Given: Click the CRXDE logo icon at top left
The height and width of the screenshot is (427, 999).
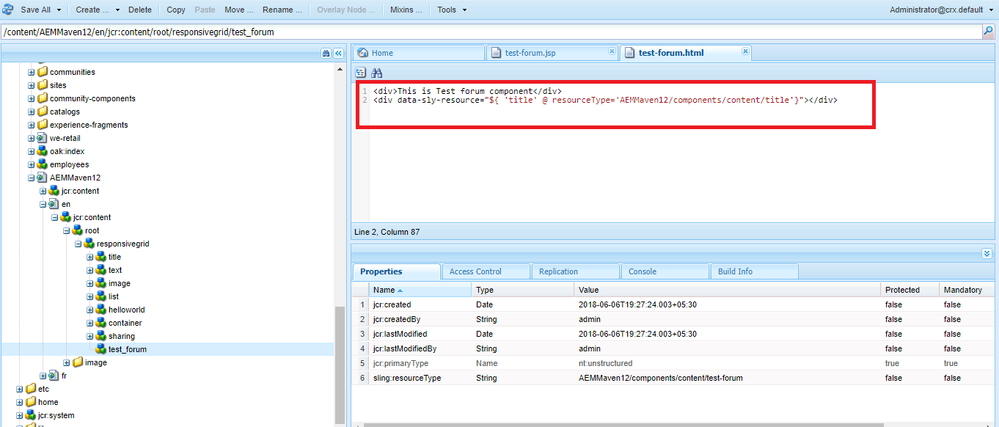Looking at the screenshot, I should tap(8, 10).
